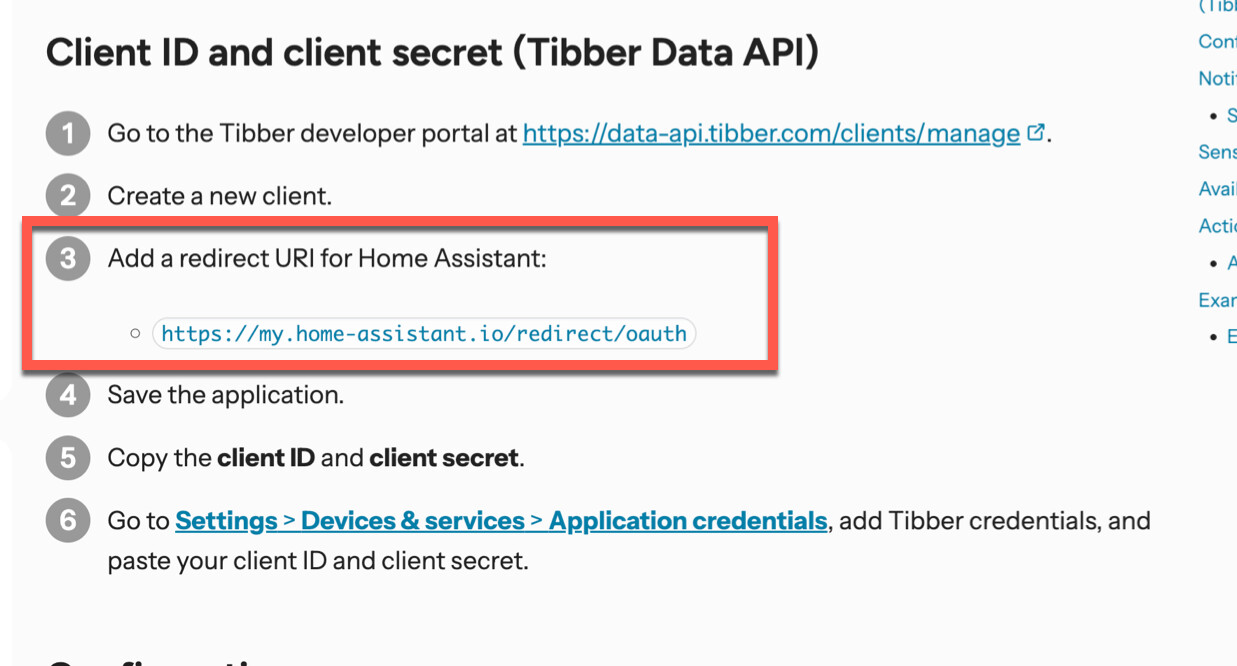Click the step 2 number badge
The width and height of the screenshot is (1237, 666).
(x=68, y=196)
